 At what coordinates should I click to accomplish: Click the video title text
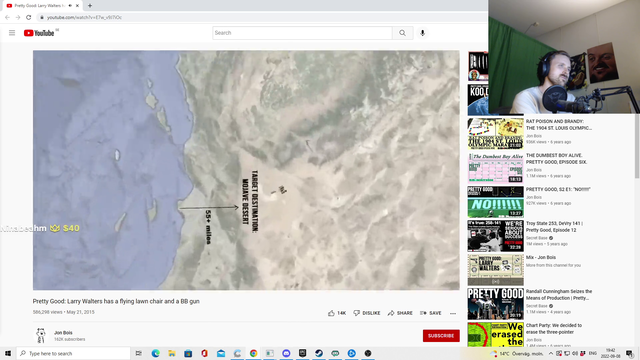(116, 301)
